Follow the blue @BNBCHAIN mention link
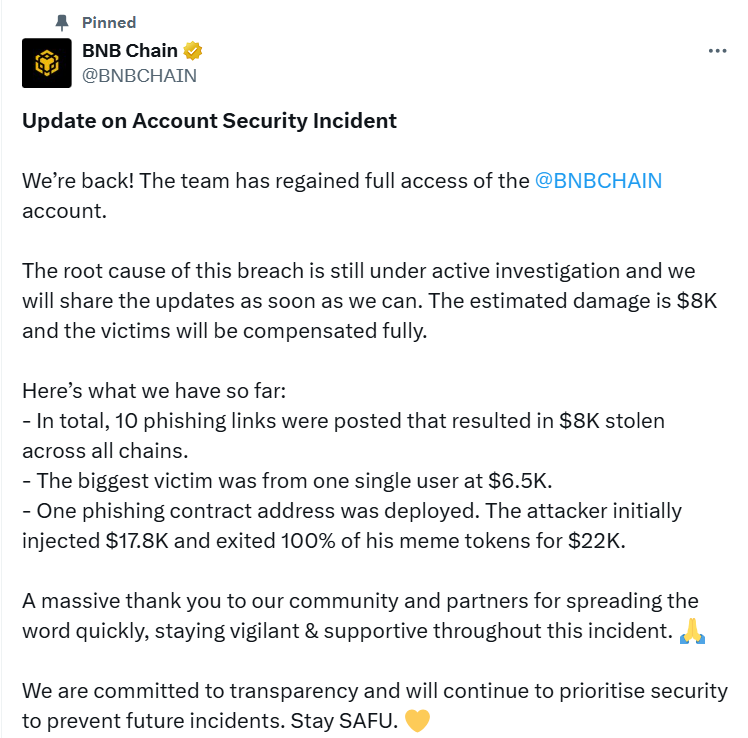748x738 pixels. point(599,181)
